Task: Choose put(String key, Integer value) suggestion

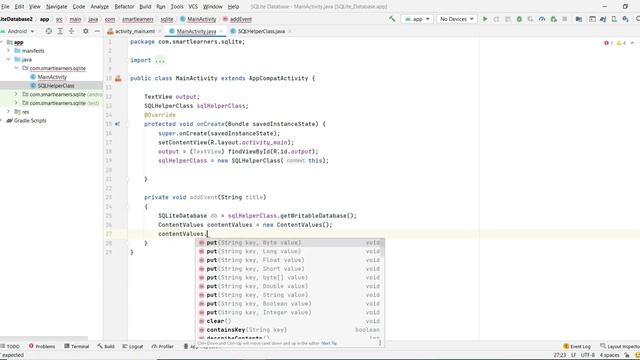Action: click(290, 313)
